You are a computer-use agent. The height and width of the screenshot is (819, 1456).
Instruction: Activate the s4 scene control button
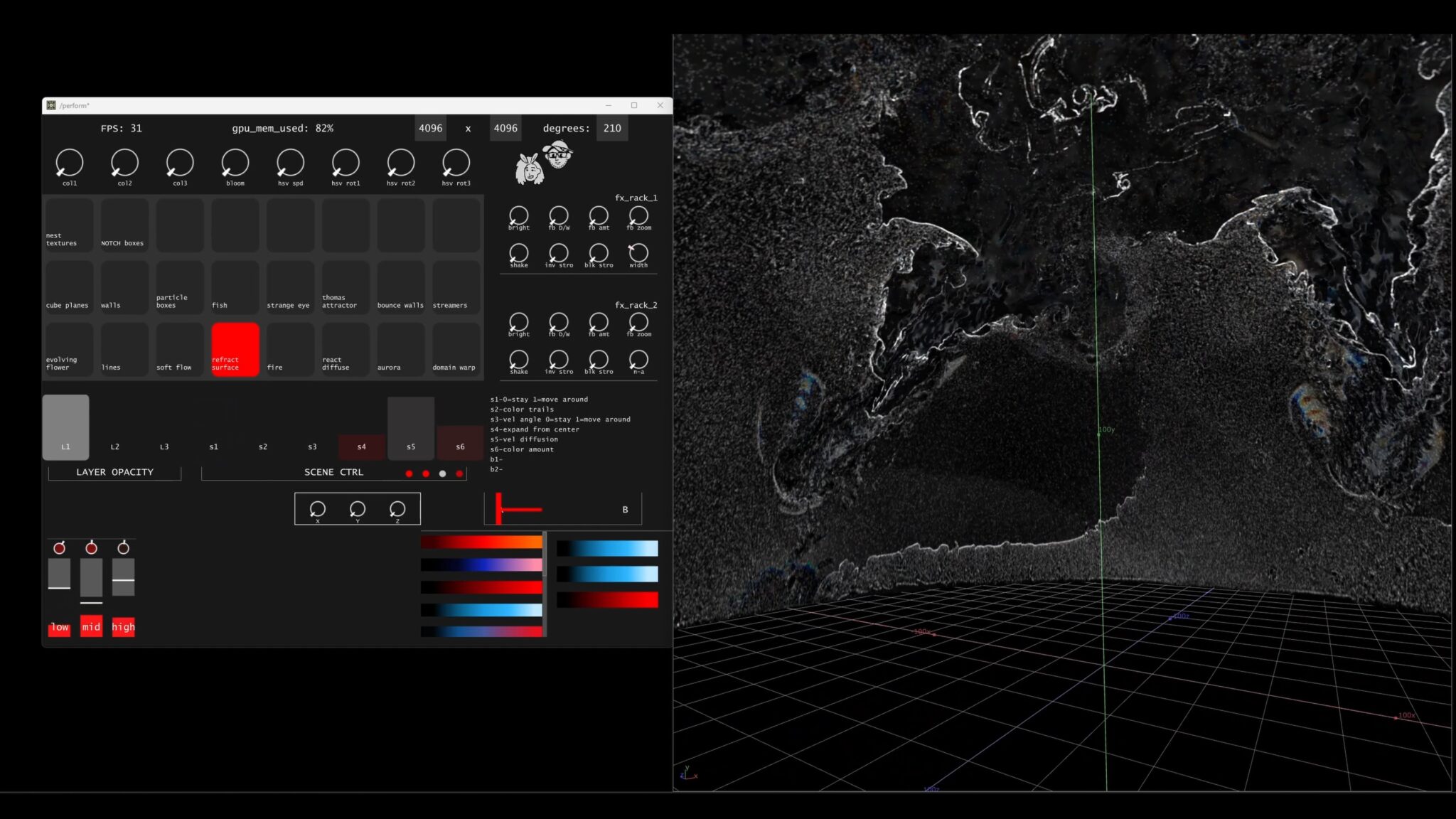coord(362,446)
